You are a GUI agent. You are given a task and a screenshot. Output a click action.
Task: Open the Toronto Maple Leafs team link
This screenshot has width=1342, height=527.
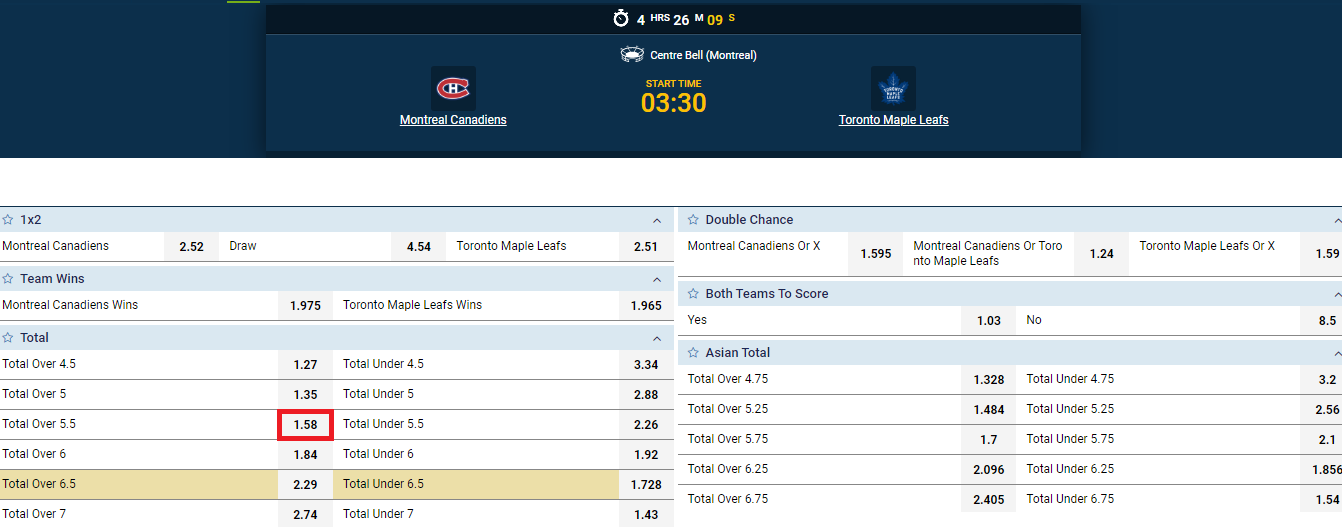pos(894,120)
